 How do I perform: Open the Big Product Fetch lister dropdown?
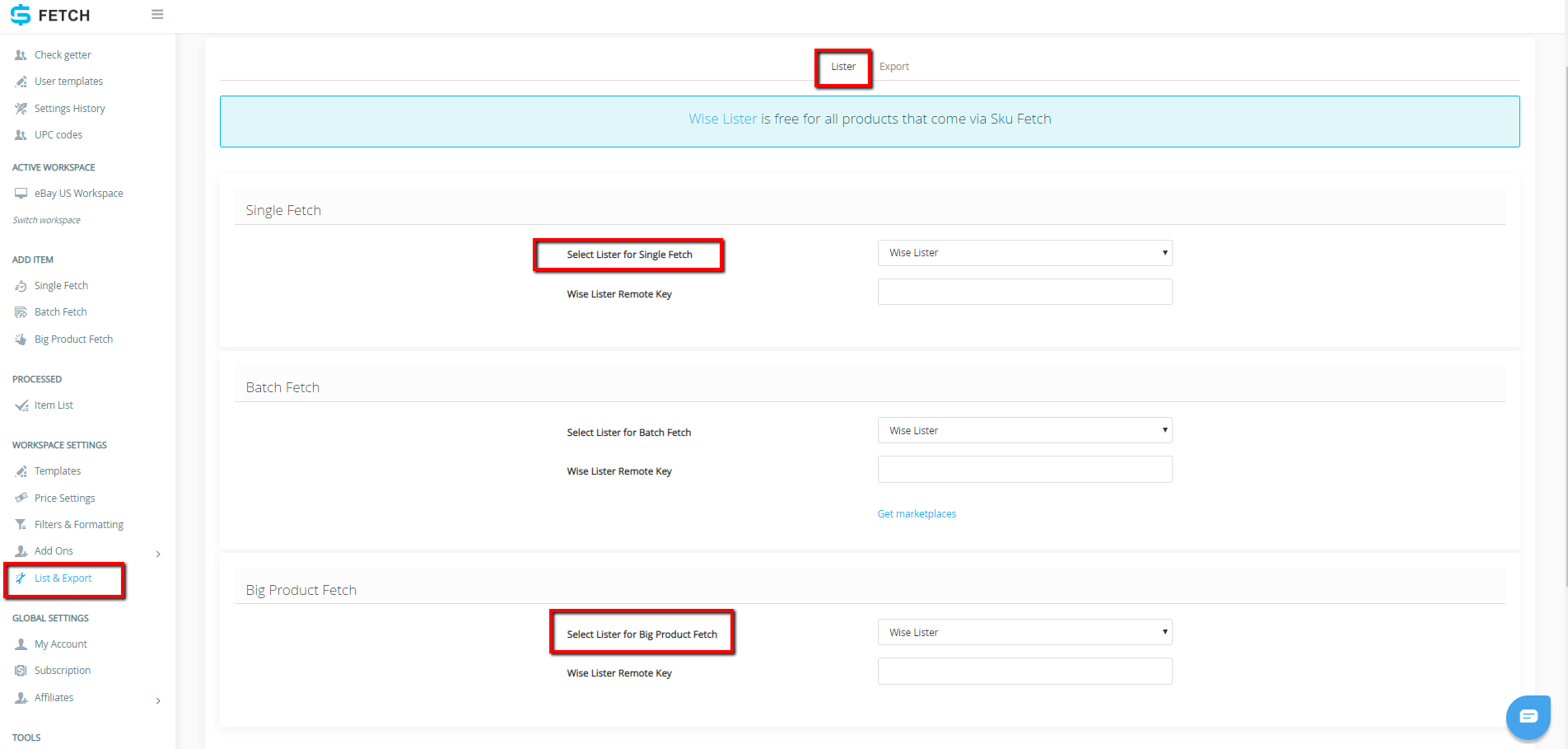(1024, 632)
